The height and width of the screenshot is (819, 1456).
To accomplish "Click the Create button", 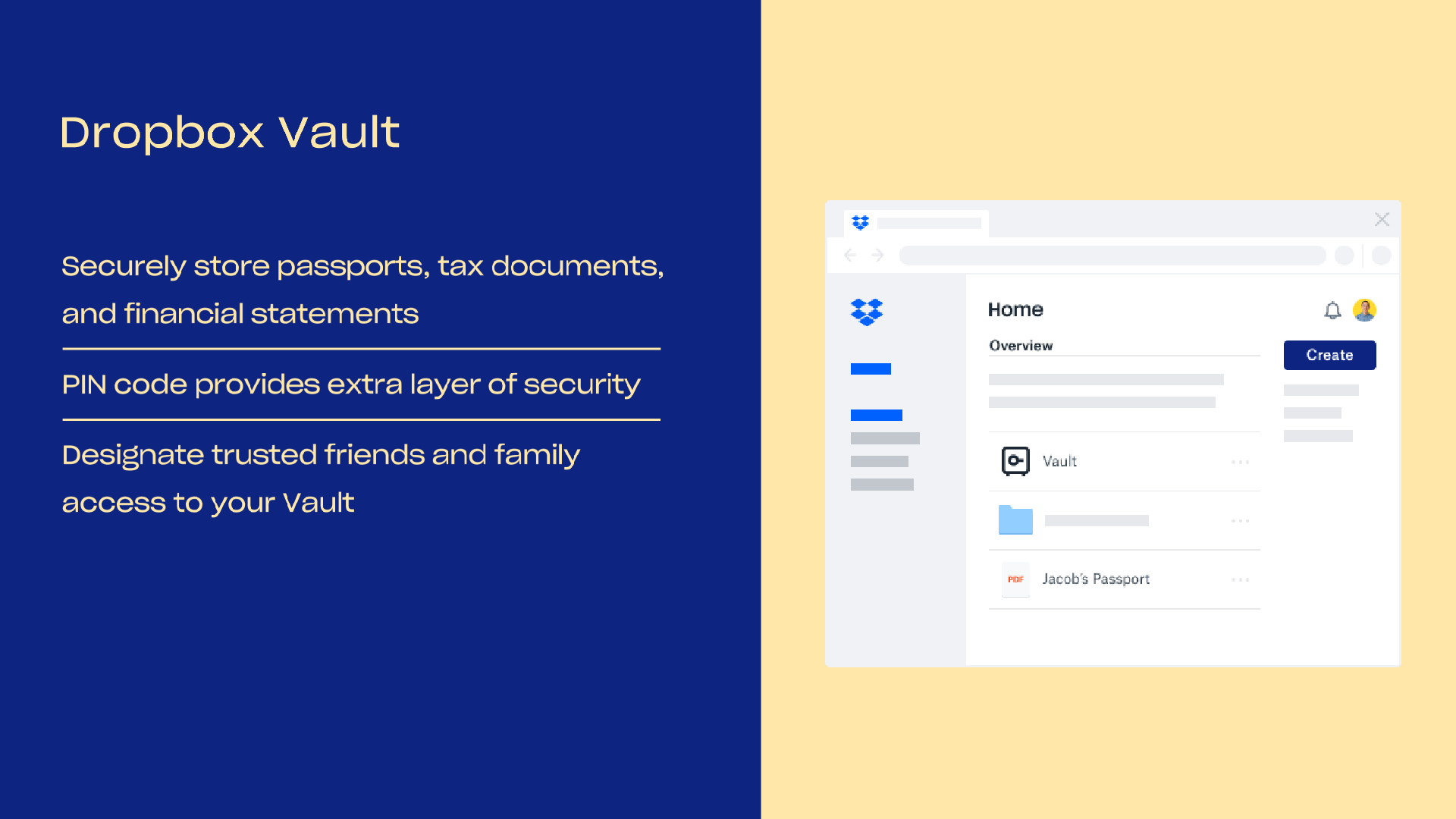I will [1330, 355].
